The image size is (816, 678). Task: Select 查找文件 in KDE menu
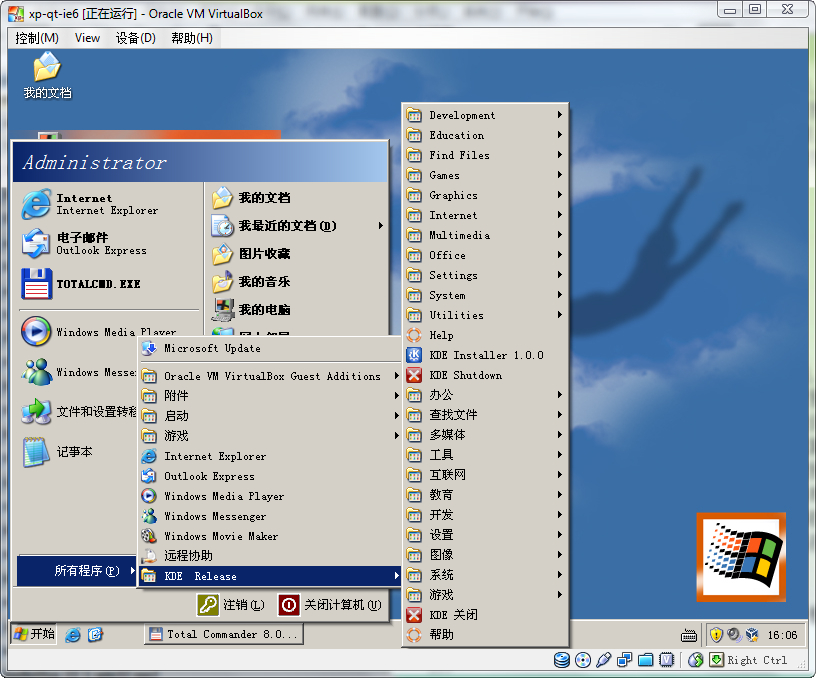click(485, 415)
